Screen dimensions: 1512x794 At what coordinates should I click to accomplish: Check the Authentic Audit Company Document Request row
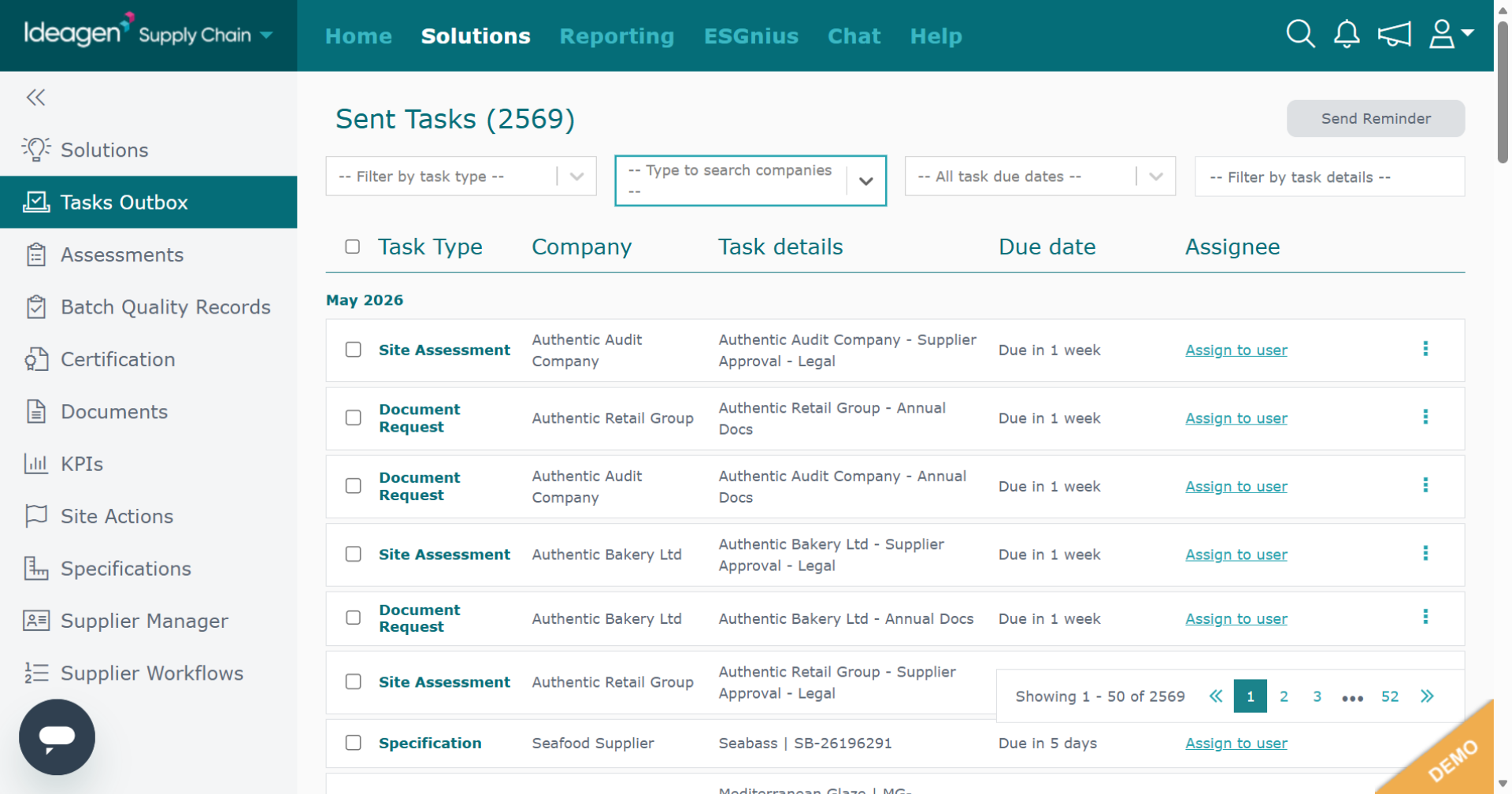click(x=354, y=486)
